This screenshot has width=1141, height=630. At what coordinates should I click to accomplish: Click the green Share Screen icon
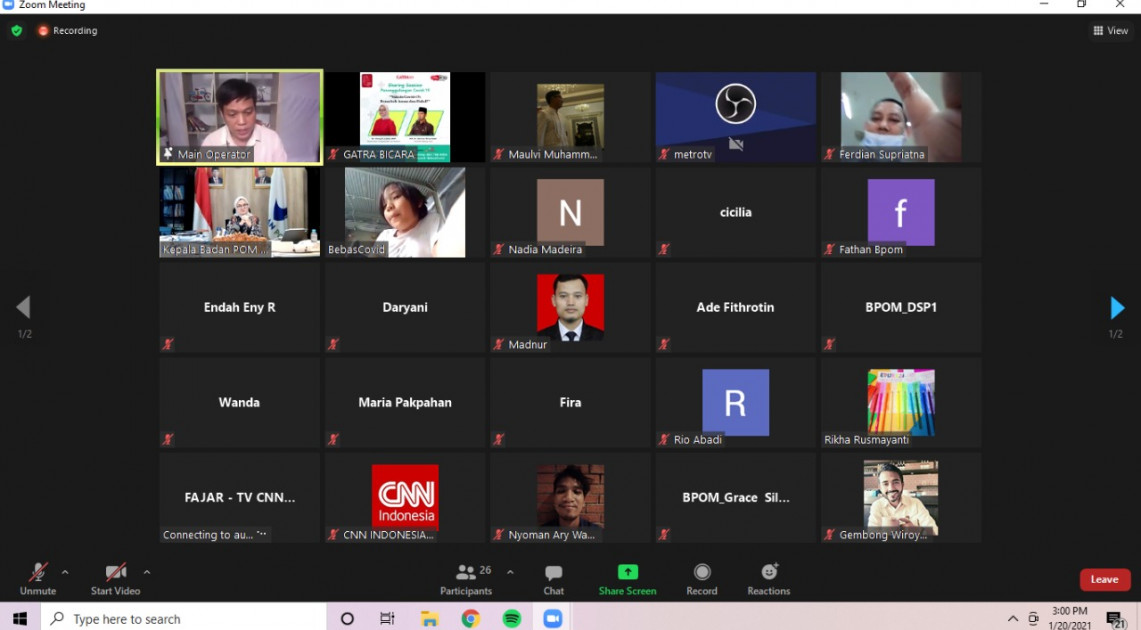click(627, 573)
